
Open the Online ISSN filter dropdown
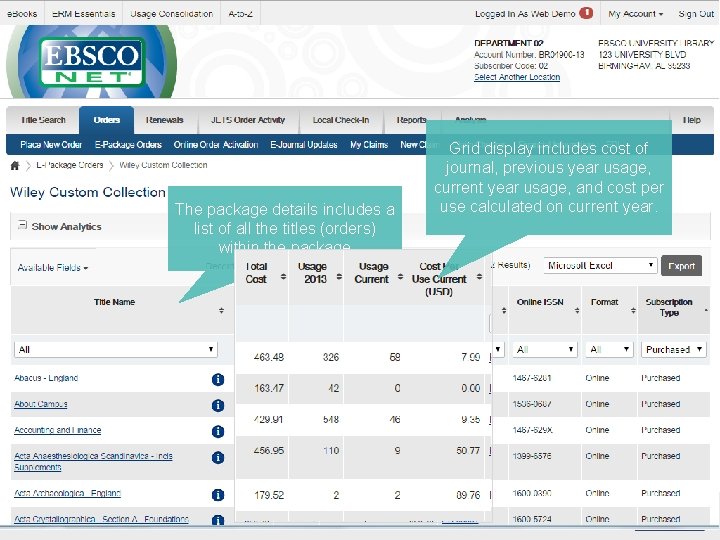click(x=545, y=349)
